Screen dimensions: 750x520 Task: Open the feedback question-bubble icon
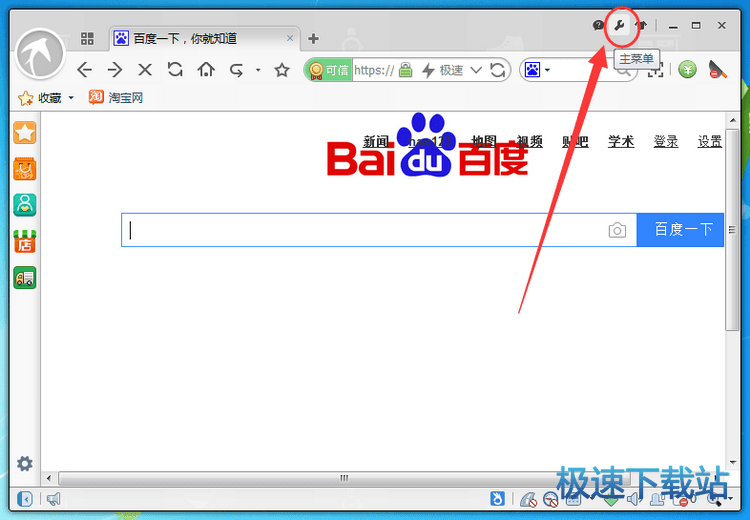tap(598, 25)
